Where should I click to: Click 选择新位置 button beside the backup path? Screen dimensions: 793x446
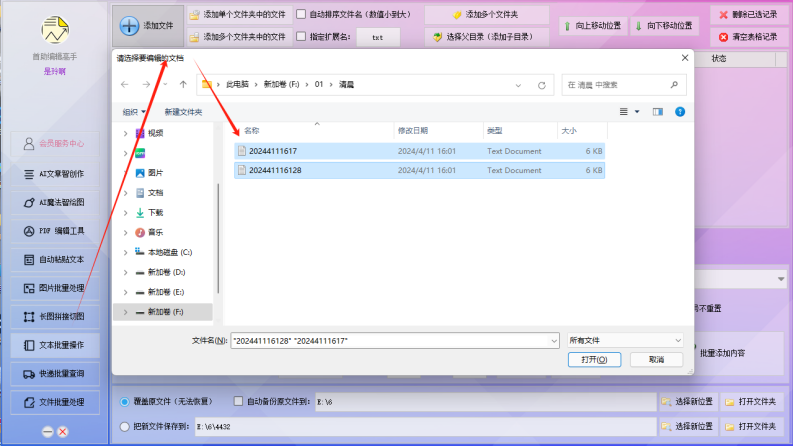[689, 402]
